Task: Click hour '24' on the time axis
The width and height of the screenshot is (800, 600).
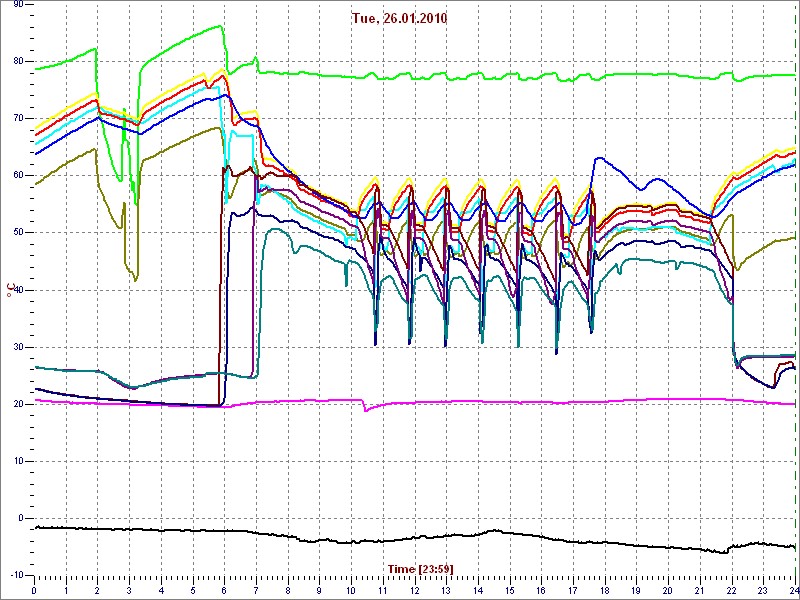Action: (x=793, y=589)
